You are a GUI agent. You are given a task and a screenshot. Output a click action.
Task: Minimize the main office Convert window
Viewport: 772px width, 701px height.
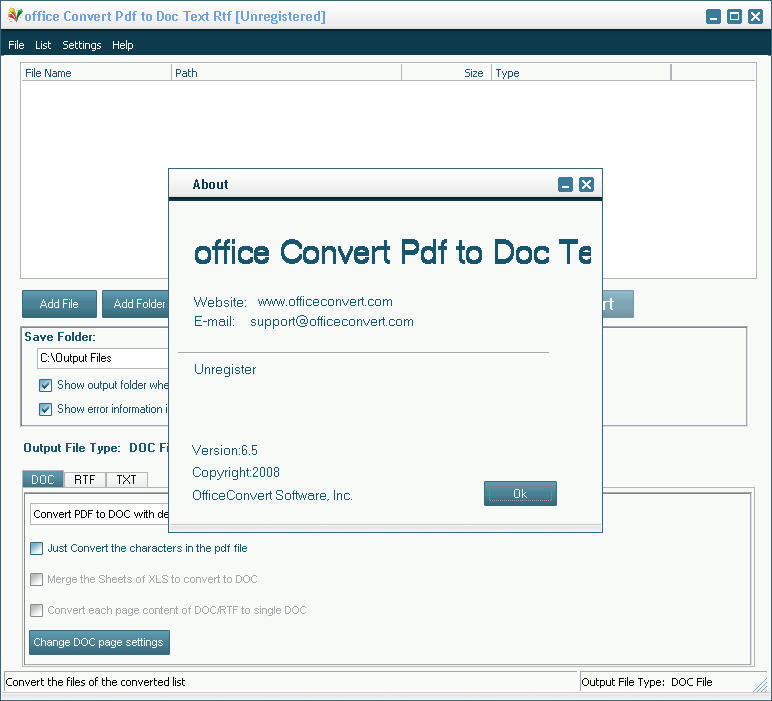(713, 16)
